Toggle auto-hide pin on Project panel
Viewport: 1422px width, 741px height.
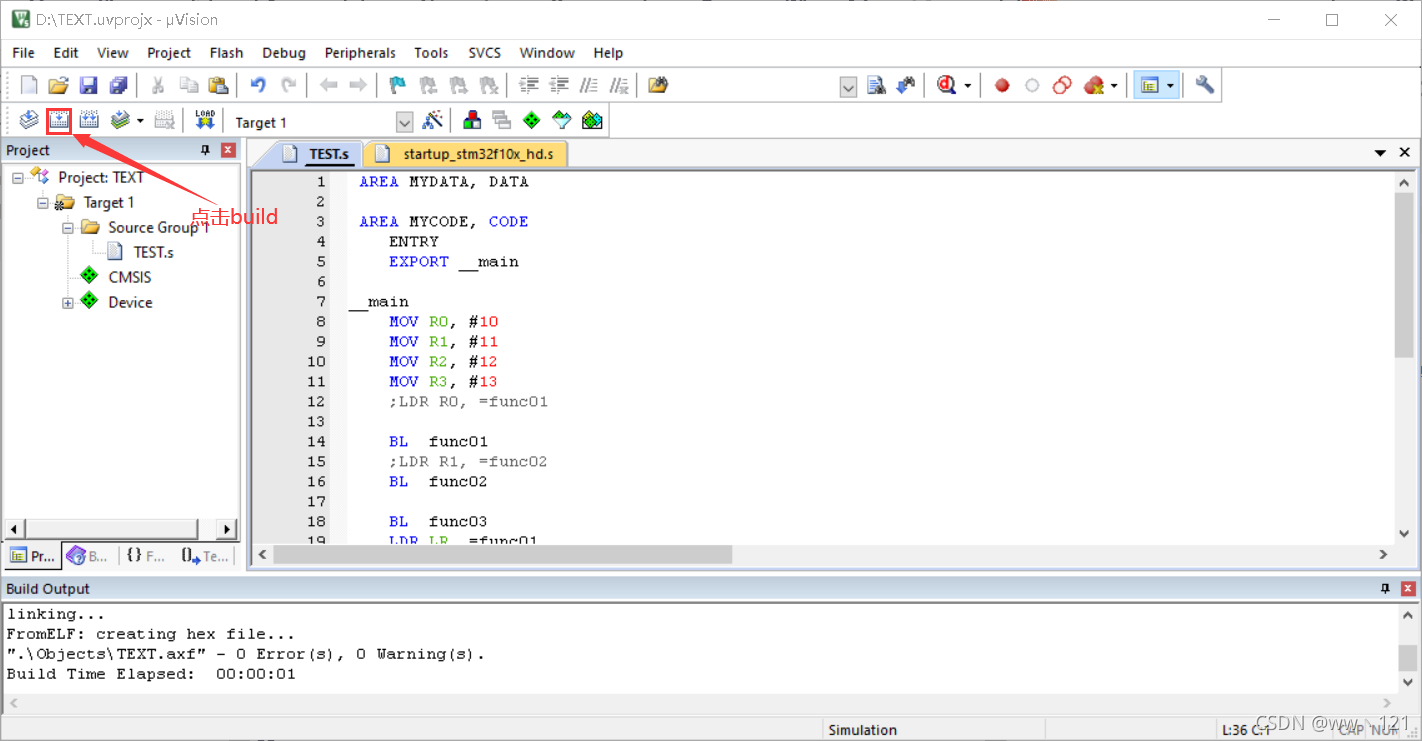pos(205,150)
